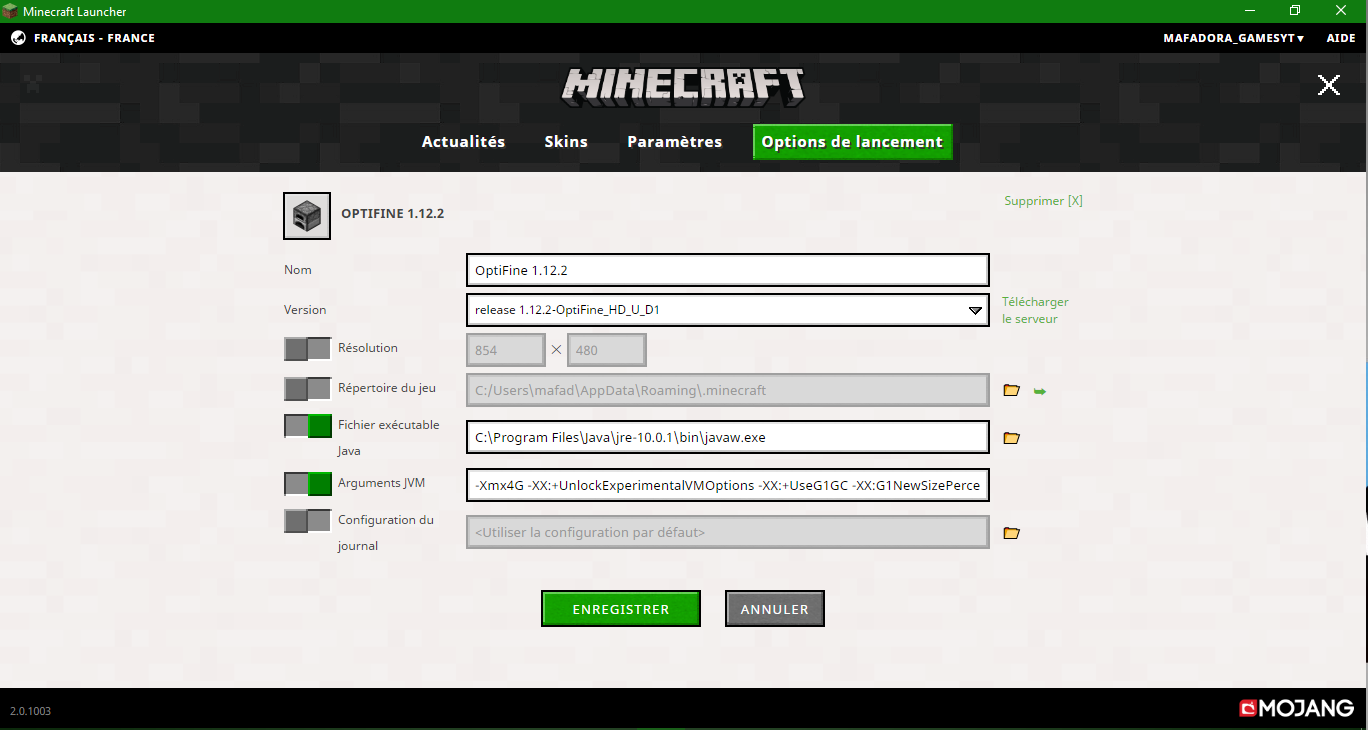Click the Supprimer [X] link
Screen dimensions: 1368x730
(x=1043, y=201)
